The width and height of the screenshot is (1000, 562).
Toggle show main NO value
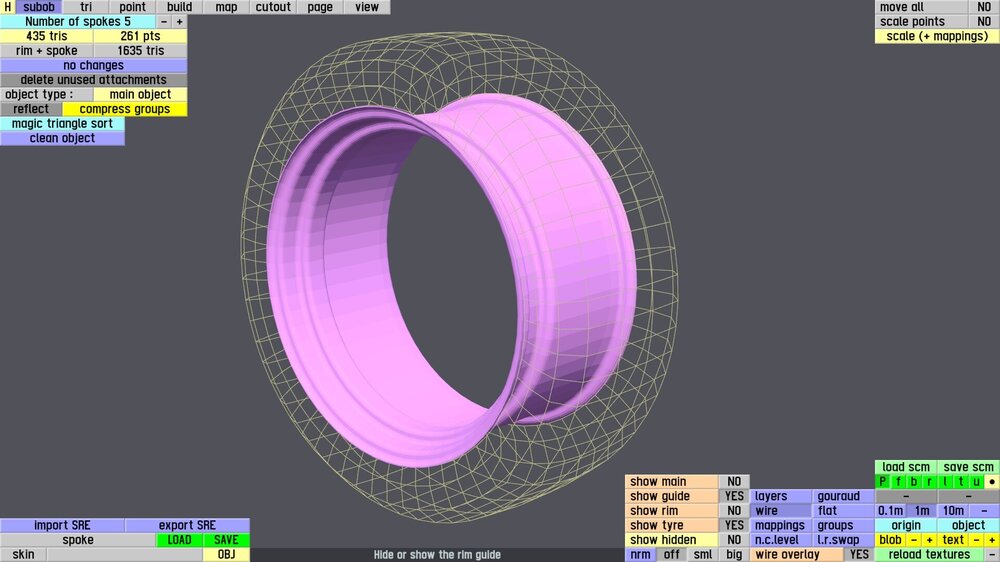tap(734, 482)
